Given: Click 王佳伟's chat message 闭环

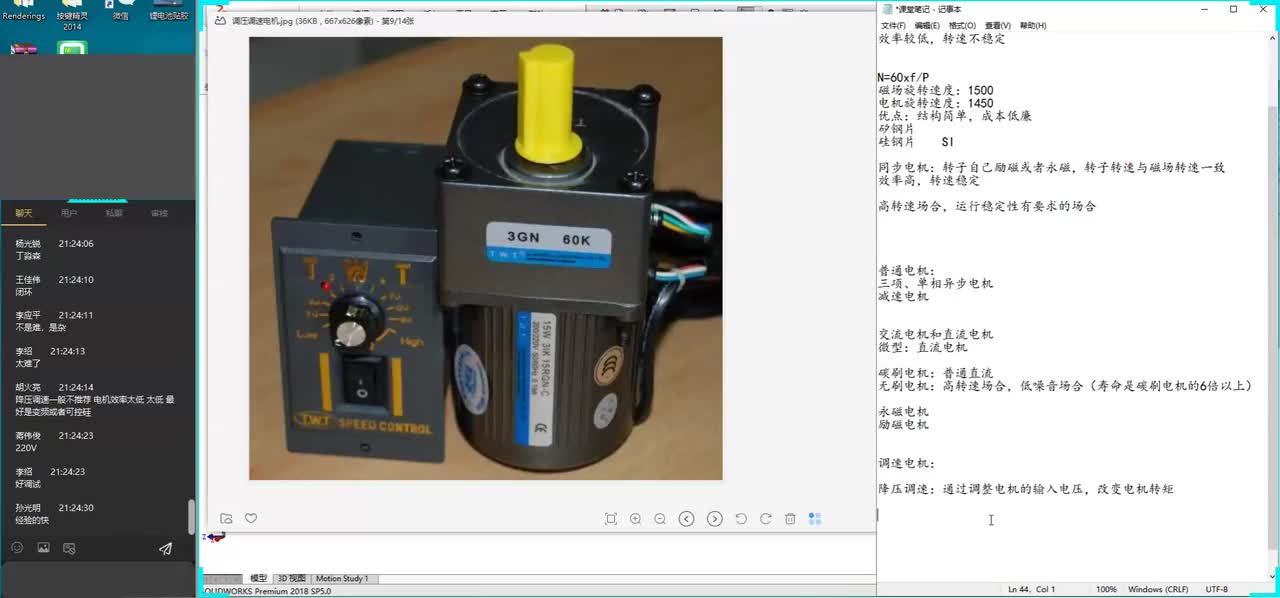Looking at the screenshot, I should tap(23, 292).
